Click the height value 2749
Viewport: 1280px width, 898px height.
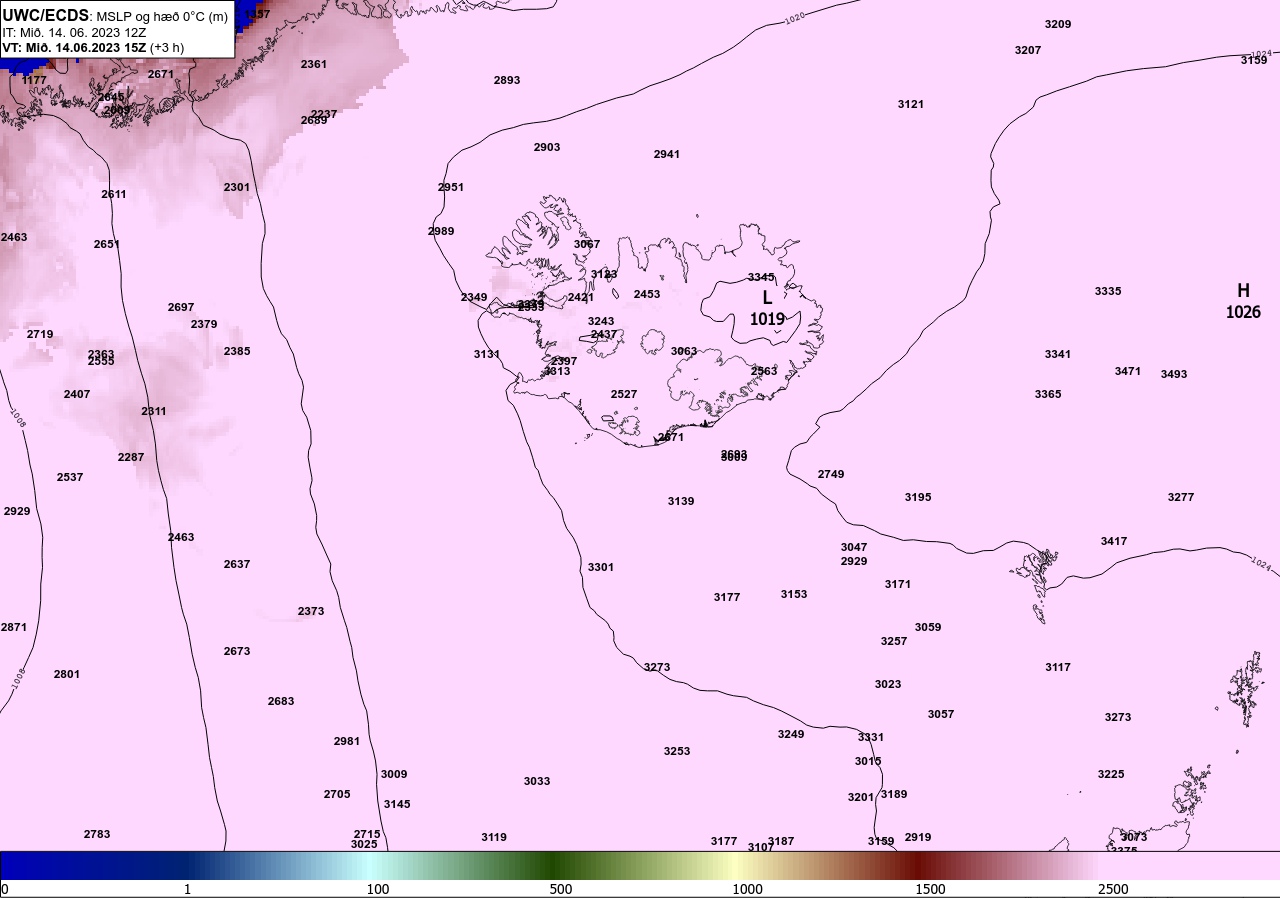831,474
